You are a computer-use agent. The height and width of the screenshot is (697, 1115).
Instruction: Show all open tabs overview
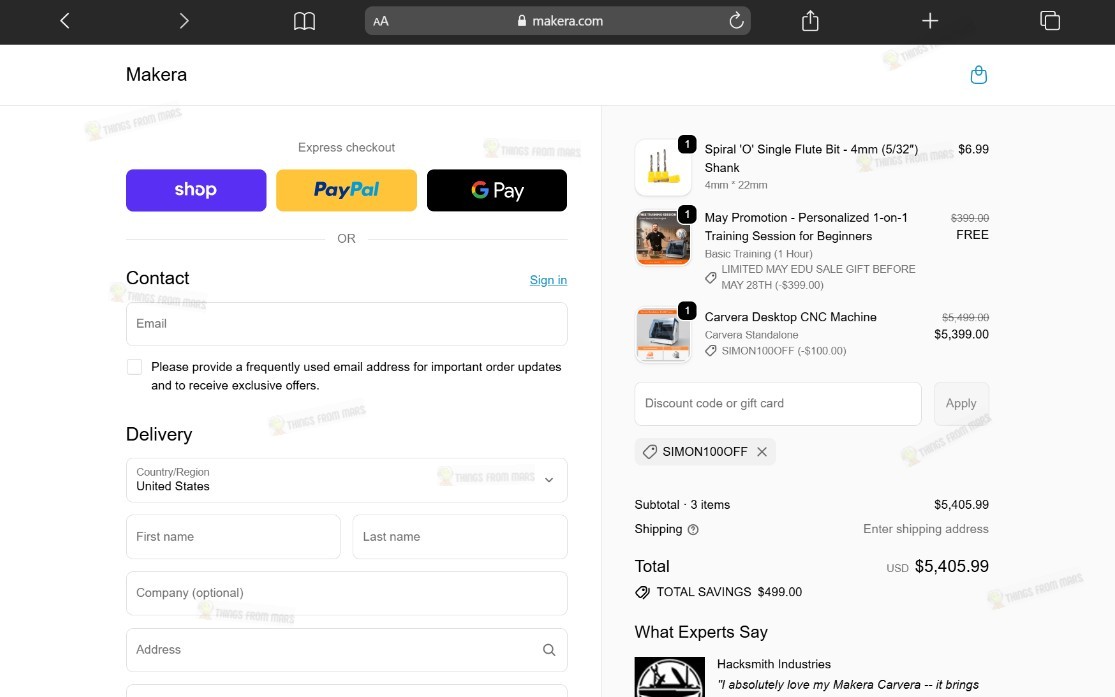tap(1050, 21)
